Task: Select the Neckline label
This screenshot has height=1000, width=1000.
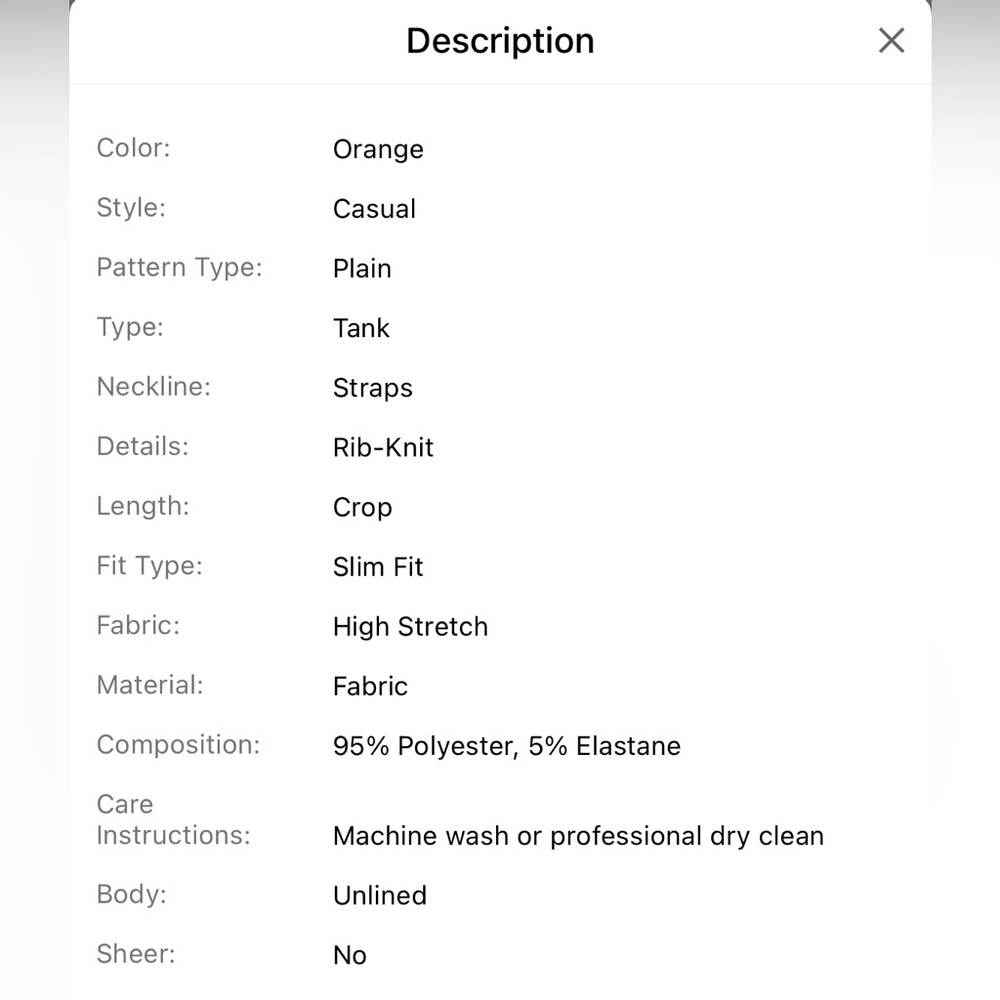Action: pos(154,386)
